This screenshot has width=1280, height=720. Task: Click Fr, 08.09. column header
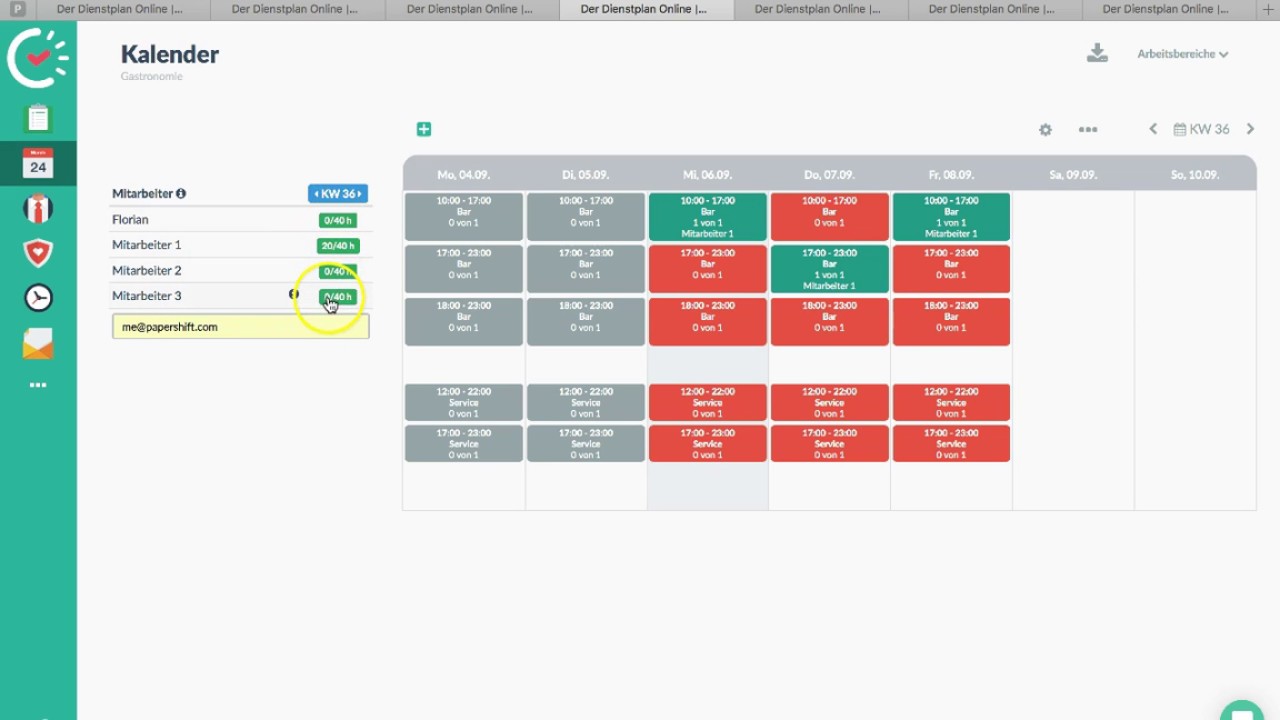click(x=952, y=174)
